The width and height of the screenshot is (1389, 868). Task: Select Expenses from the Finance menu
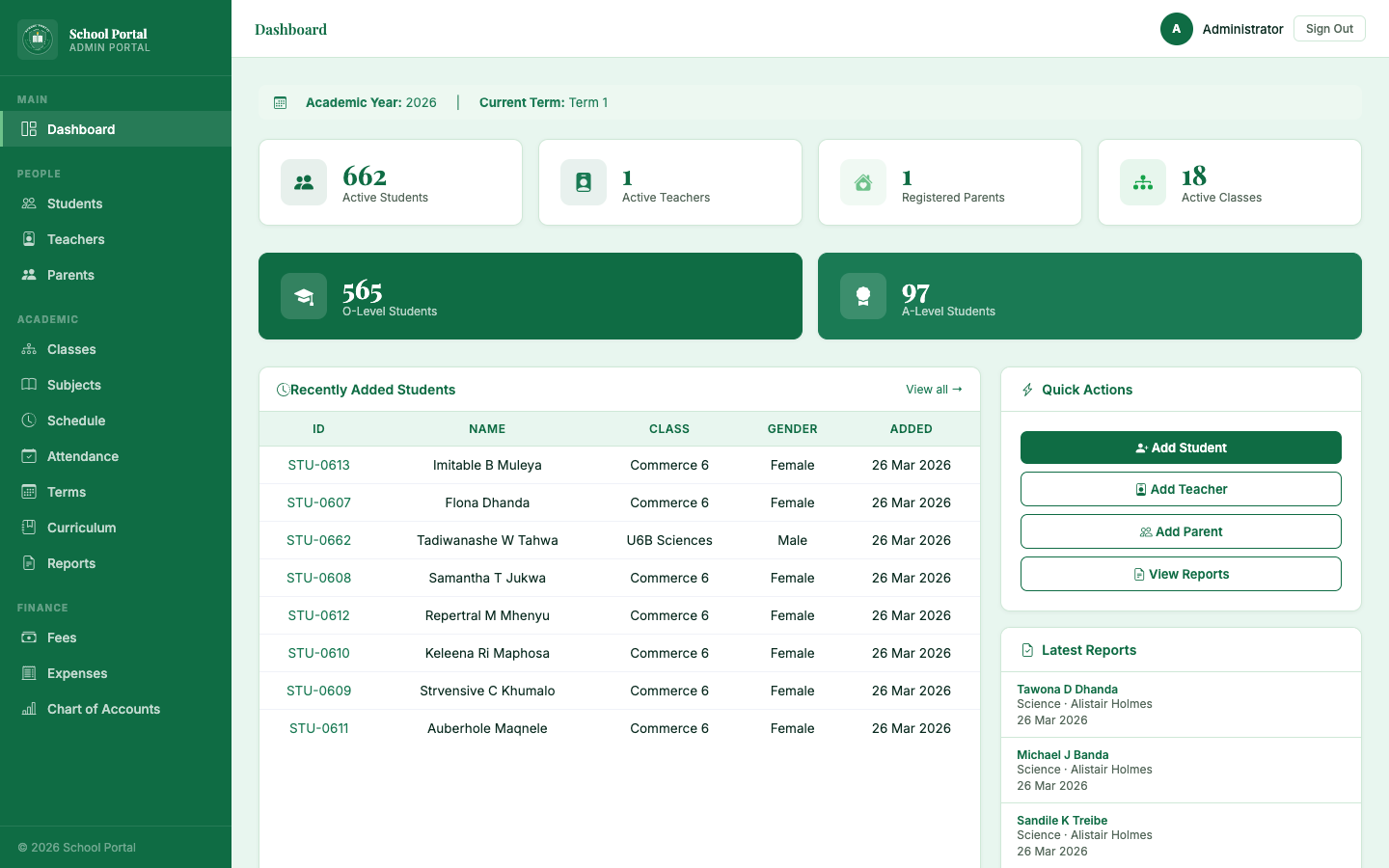(x=77, y=673)
